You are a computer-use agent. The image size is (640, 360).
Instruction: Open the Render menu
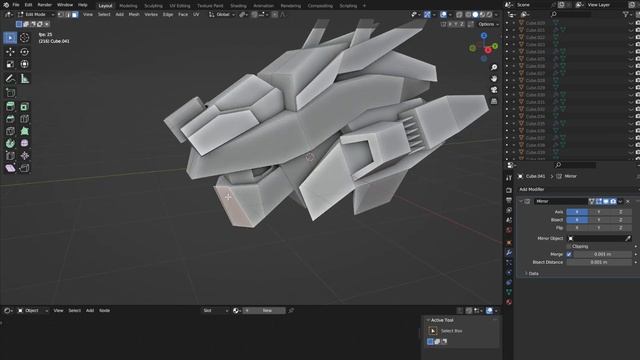(x=44, y=5)
